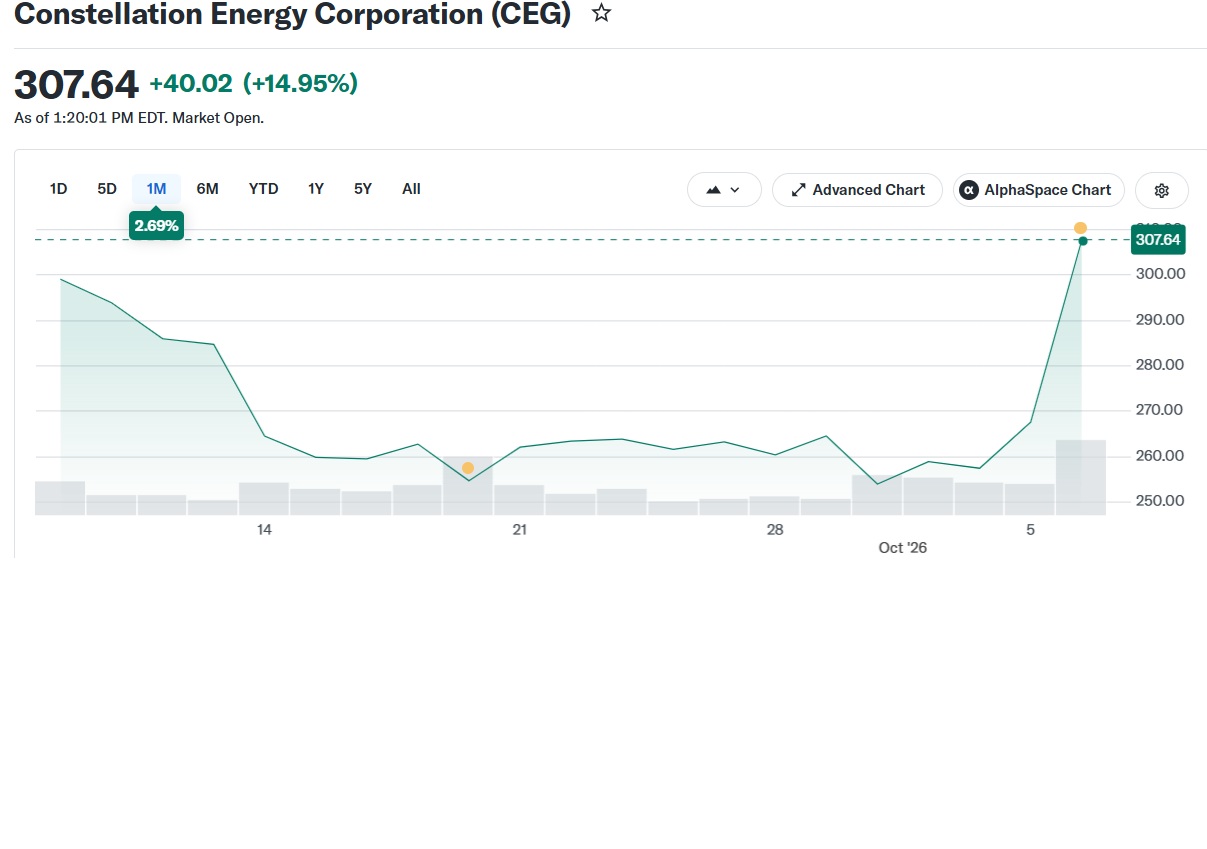Add CEG to watchlist with star icon
Viewport: 1207px width, 849px height.
coord(601,14)
